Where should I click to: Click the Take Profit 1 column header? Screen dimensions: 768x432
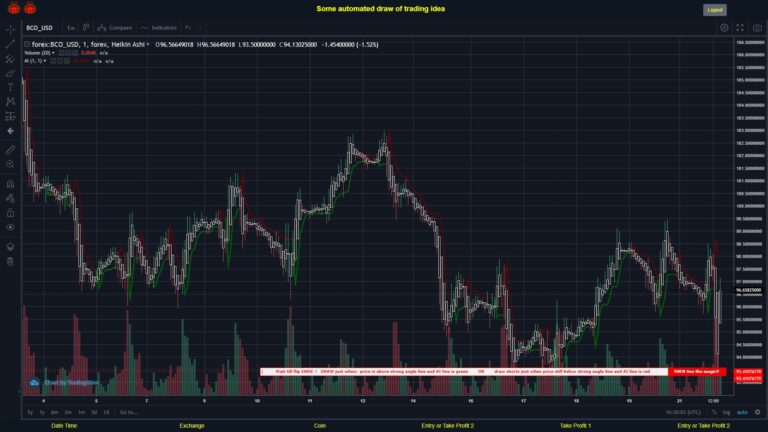(x=576, y=426)
